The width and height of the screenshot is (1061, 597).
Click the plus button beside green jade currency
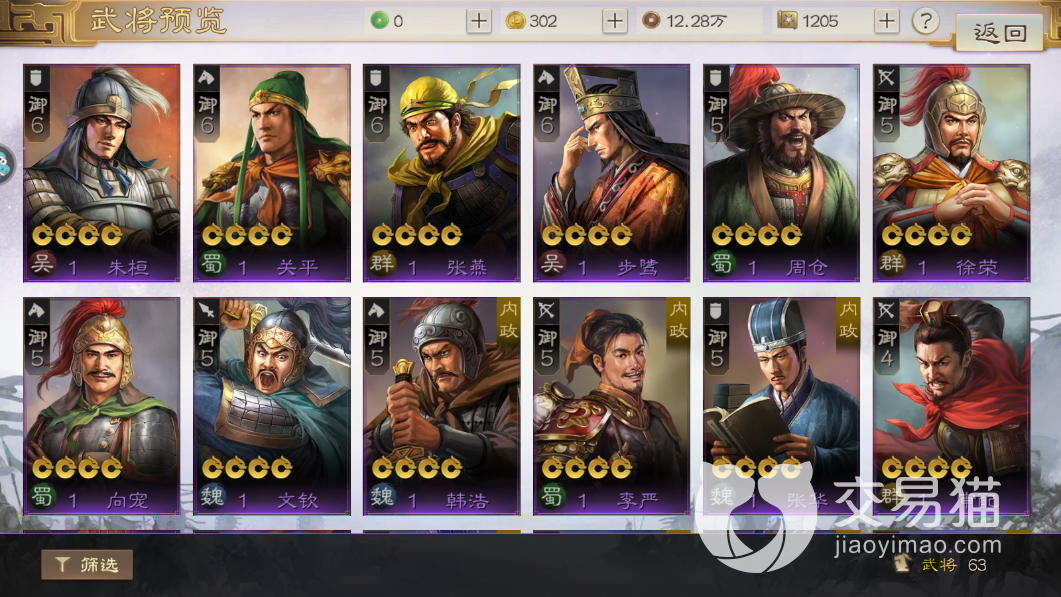pos(478,21)
